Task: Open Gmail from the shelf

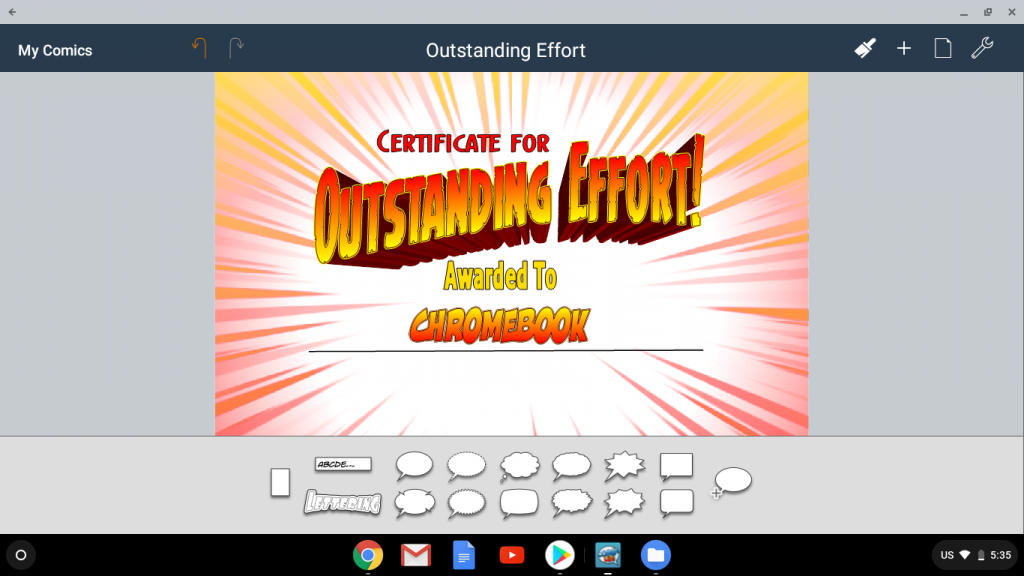Action: [x=416, y=555]
